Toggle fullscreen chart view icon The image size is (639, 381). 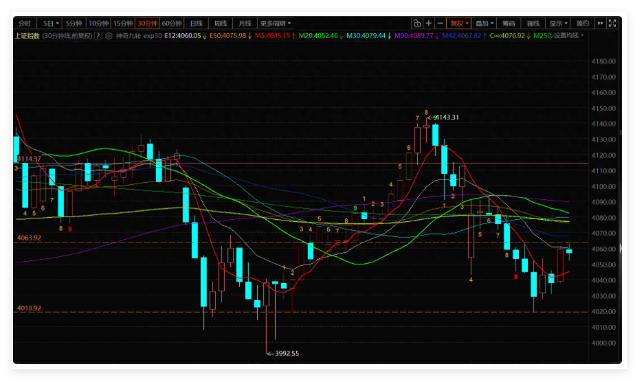coord(613,23)
